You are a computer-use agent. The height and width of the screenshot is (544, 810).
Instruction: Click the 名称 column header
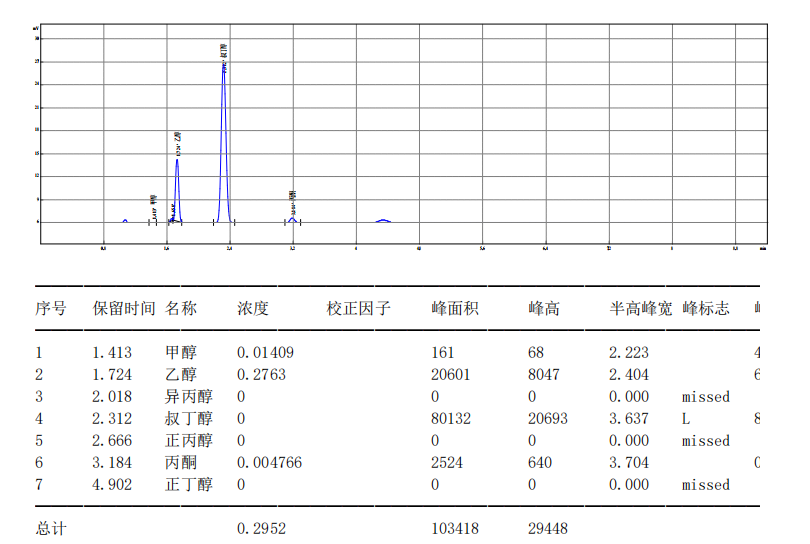coord(181,309)
